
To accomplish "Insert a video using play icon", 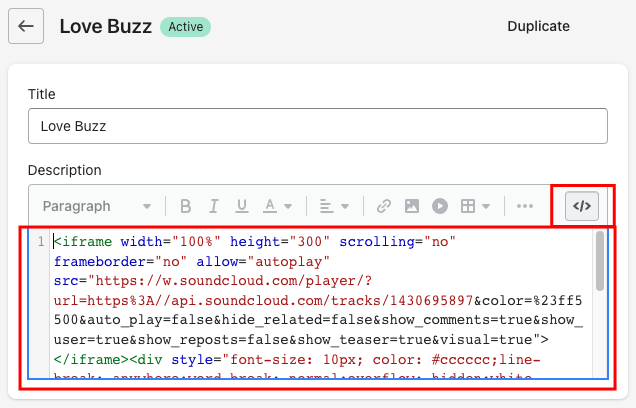I will (x=440, y=206).
